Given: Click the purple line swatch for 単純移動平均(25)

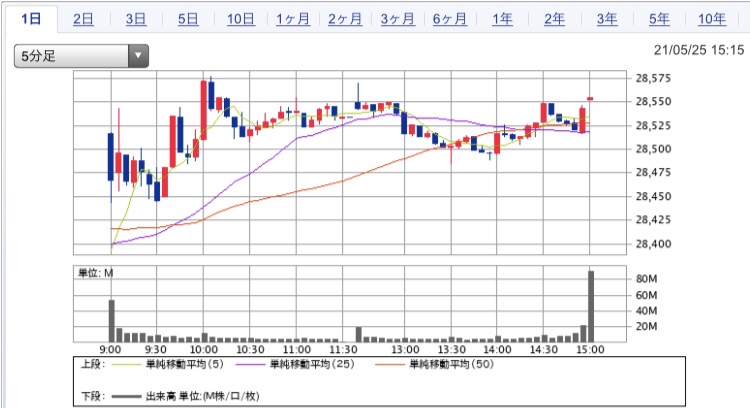Looking at the screenshot, I should pyautogui.click(x=251, y=365).
